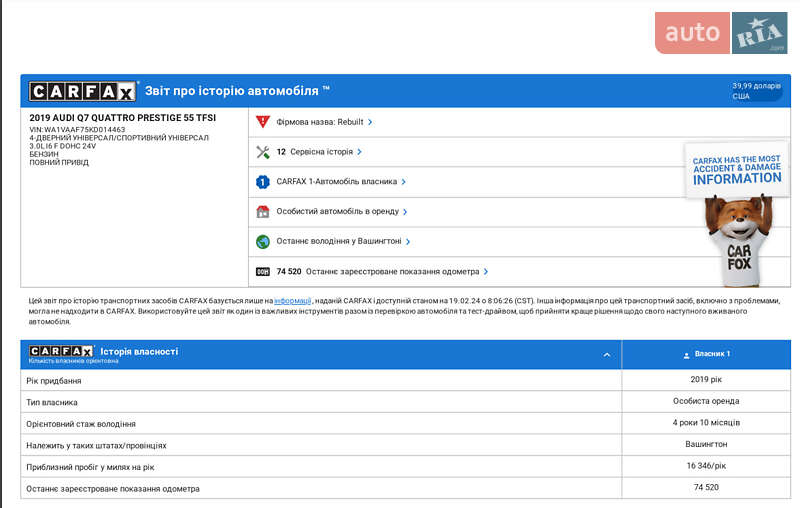Click the Рік придбання row label
The height and width of the screenshot is (508, 800).
coord(54,380)
